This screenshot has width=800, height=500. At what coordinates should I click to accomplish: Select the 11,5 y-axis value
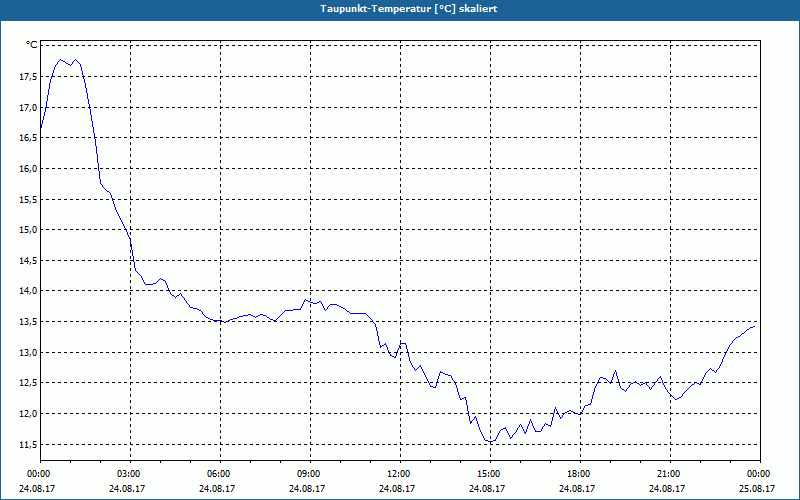[x=28, y=444]
